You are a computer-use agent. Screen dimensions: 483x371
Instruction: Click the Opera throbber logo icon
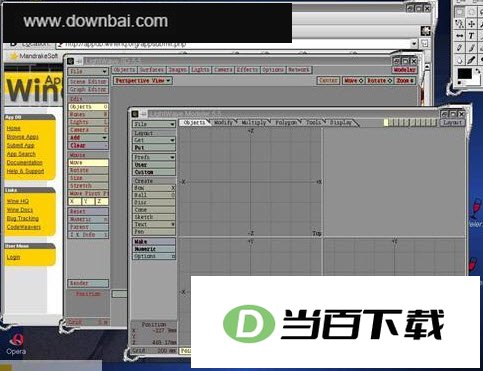coord(425,31)
